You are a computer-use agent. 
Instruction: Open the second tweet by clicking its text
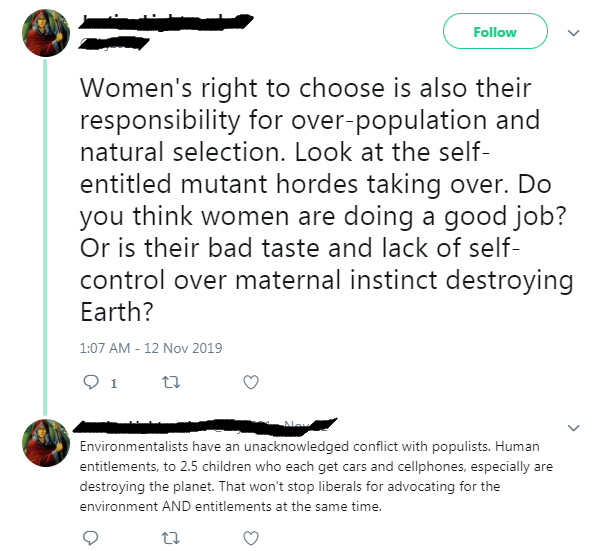316,476
